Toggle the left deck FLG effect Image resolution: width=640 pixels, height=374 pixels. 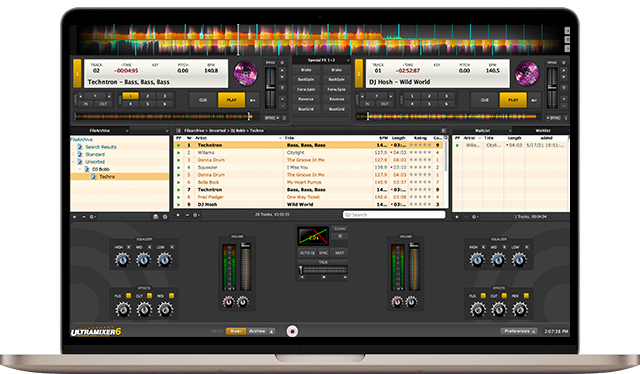[128, 296]
